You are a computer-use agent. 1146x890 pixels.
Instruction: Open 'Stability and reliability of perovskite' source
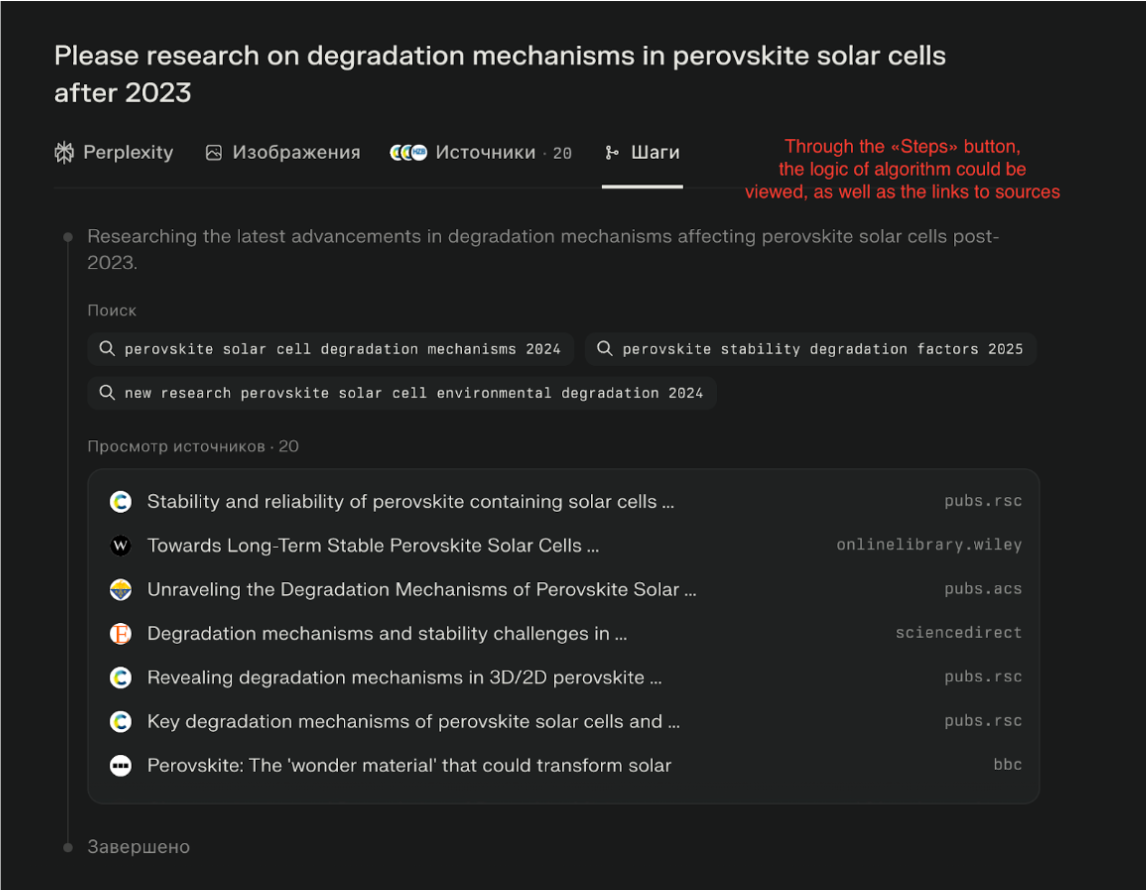[410, 502]
